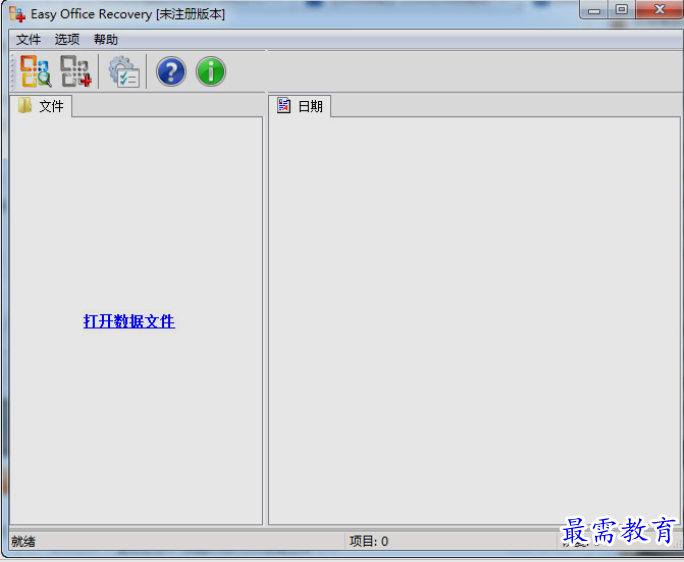
Task: Maximize the Easy Office Recovery window
Action: click(622, 10)
